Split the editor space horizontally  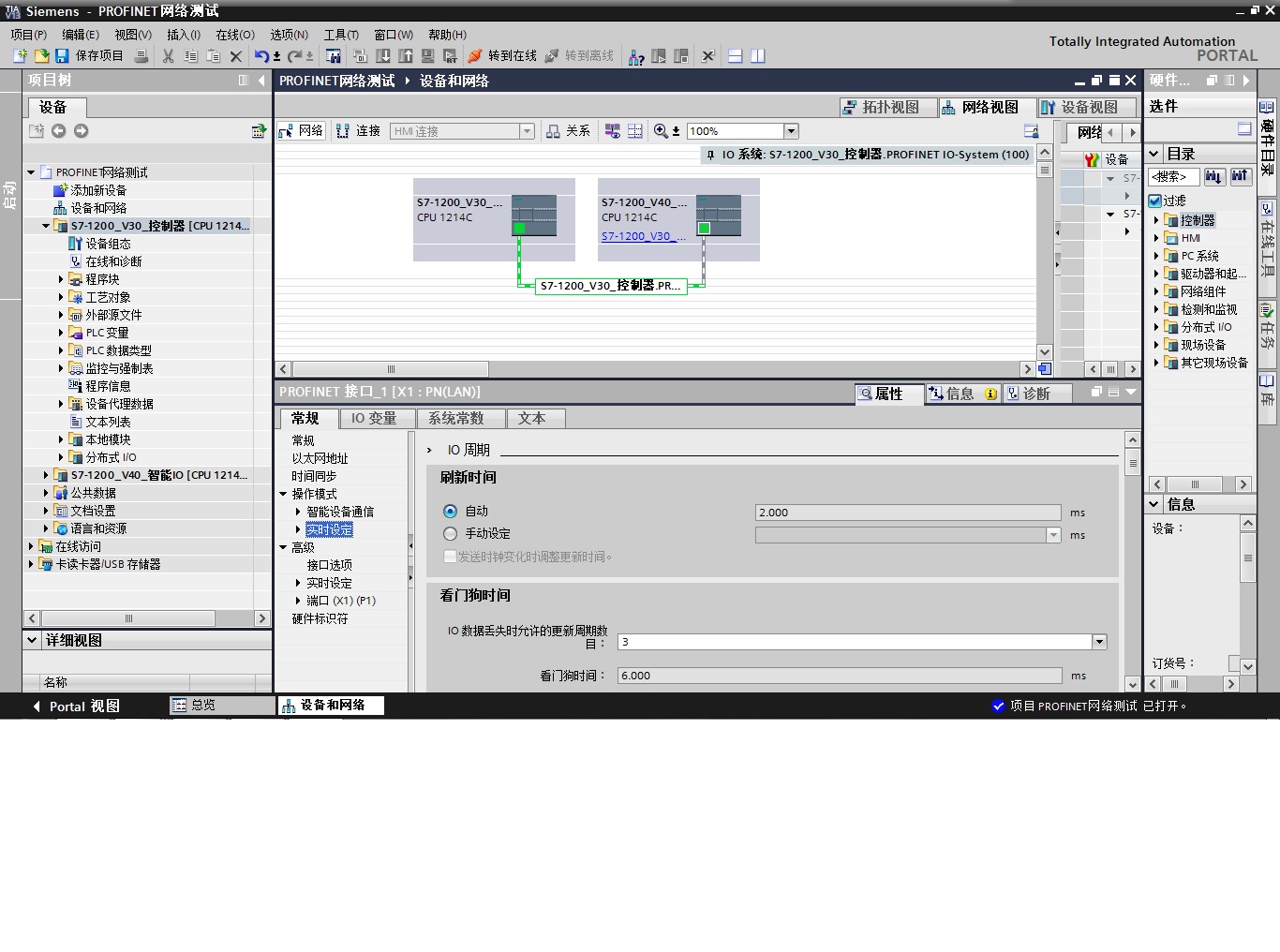click(x=736, y=56)
